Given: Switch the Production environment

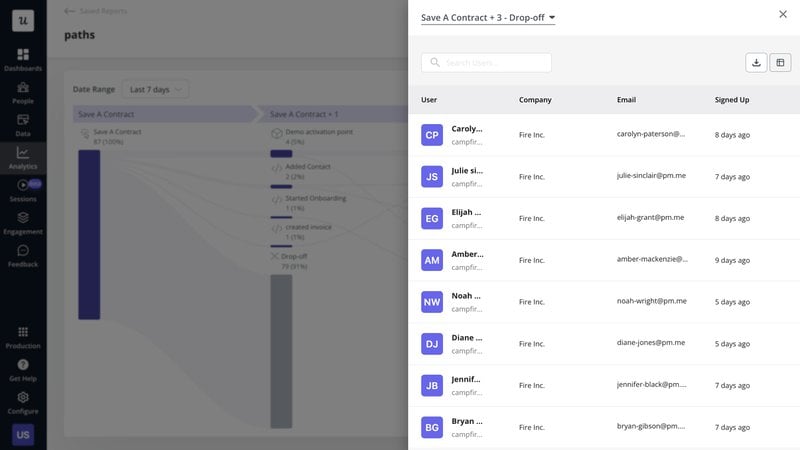Looking at the screenshot, I should click(23, 337).
